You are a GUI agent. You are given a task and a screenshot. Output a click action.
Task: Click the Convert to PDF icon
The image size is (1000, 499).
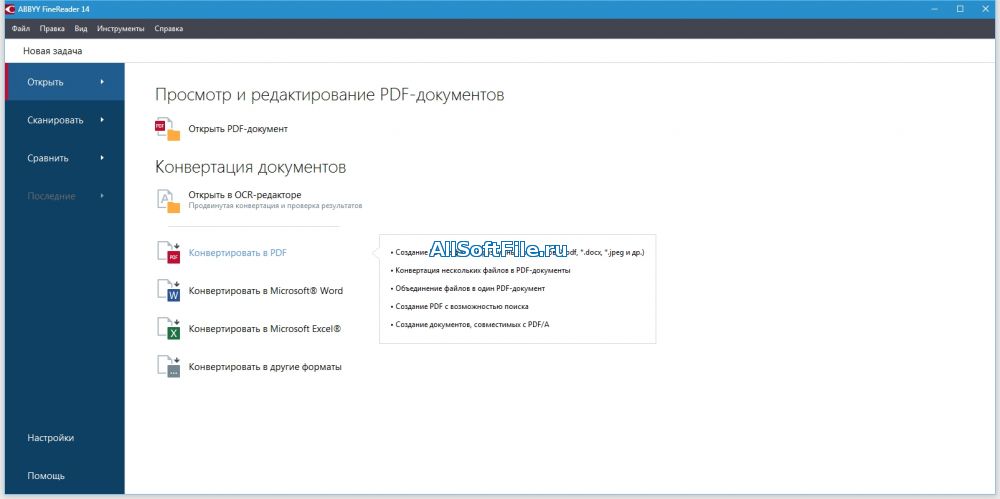coord(168,253)
